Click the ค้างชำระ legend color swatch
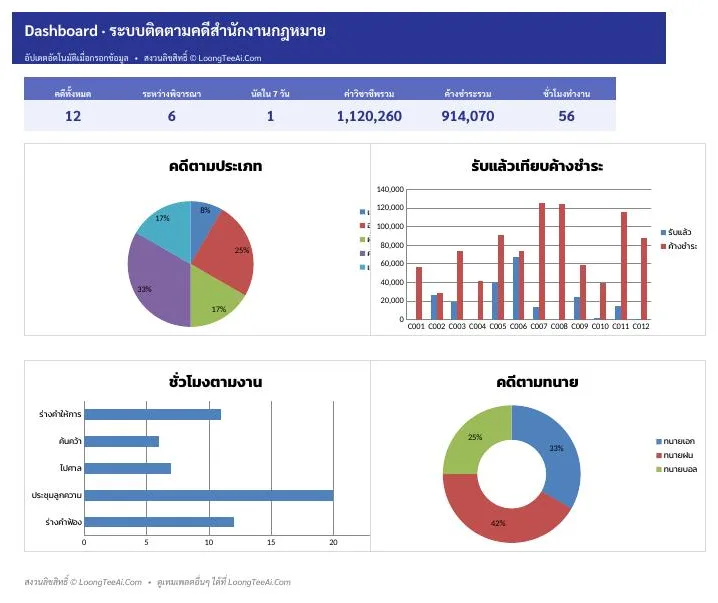This screenshot has width=718, height=603. tap(663, 246)
